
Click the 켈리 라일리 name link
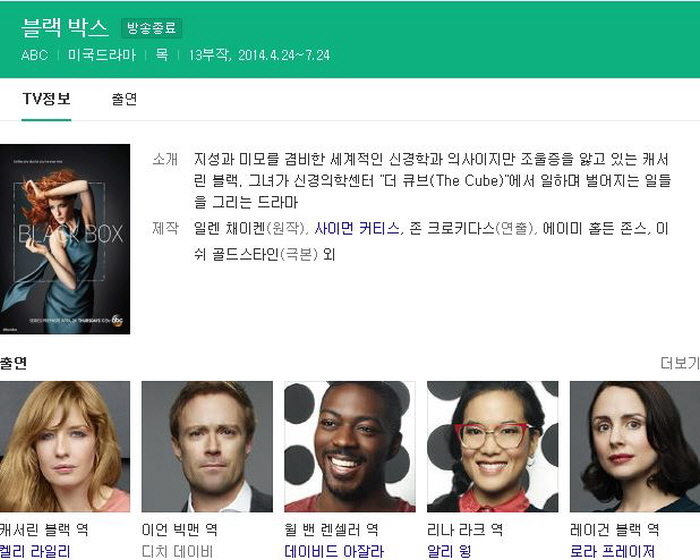pyautogui.click(x=35, y=551)
